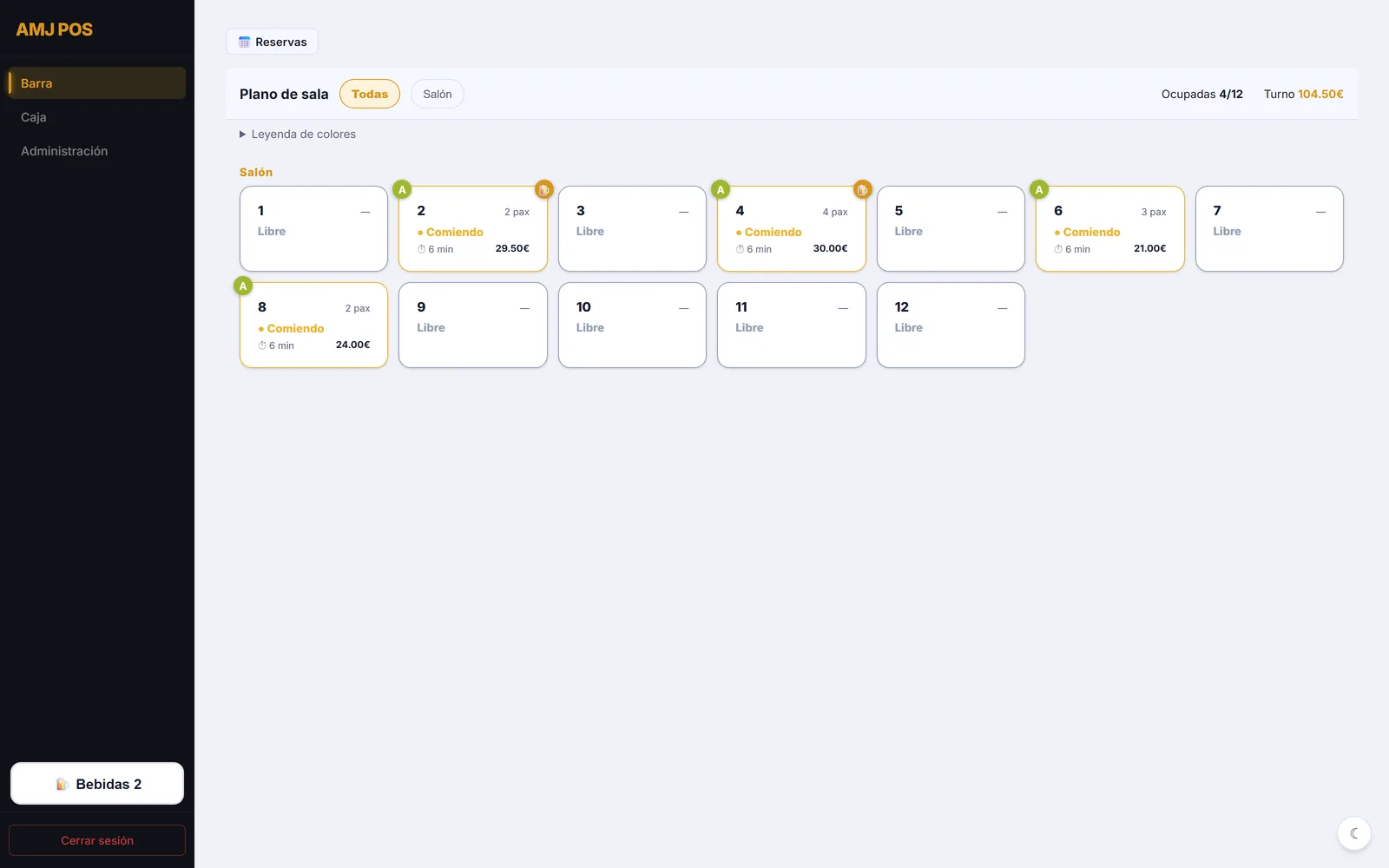Select the Salón filter chip
The image size is (1389, 868).
(438, 94)
